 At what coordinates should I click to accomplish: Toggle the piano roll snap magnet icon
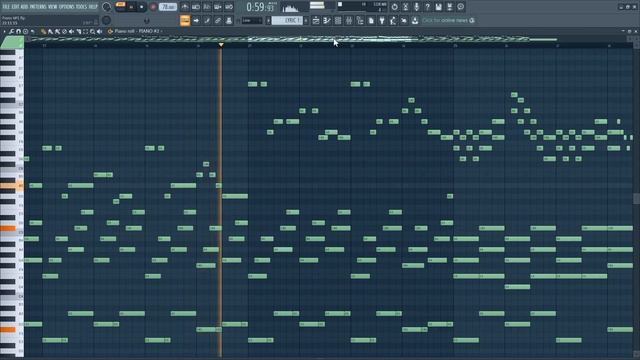pyautogui.click(x=18, y=31)
